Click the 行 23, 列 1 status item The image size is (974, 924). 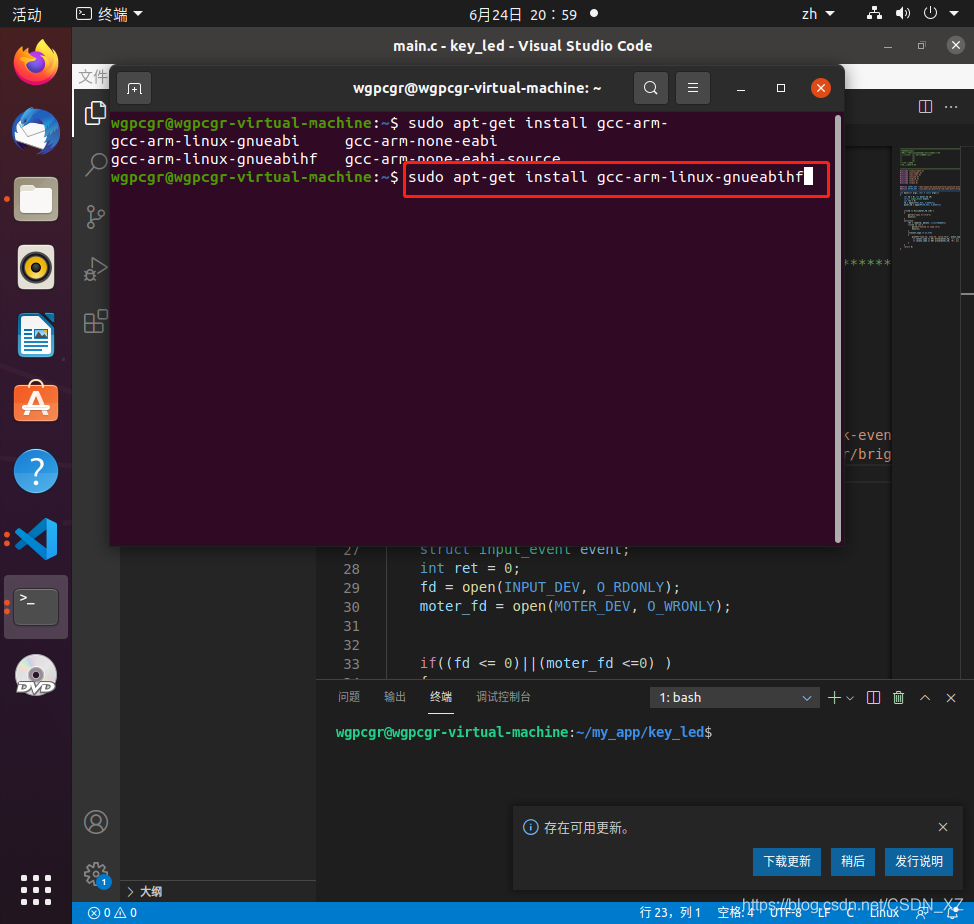point(670,913)
